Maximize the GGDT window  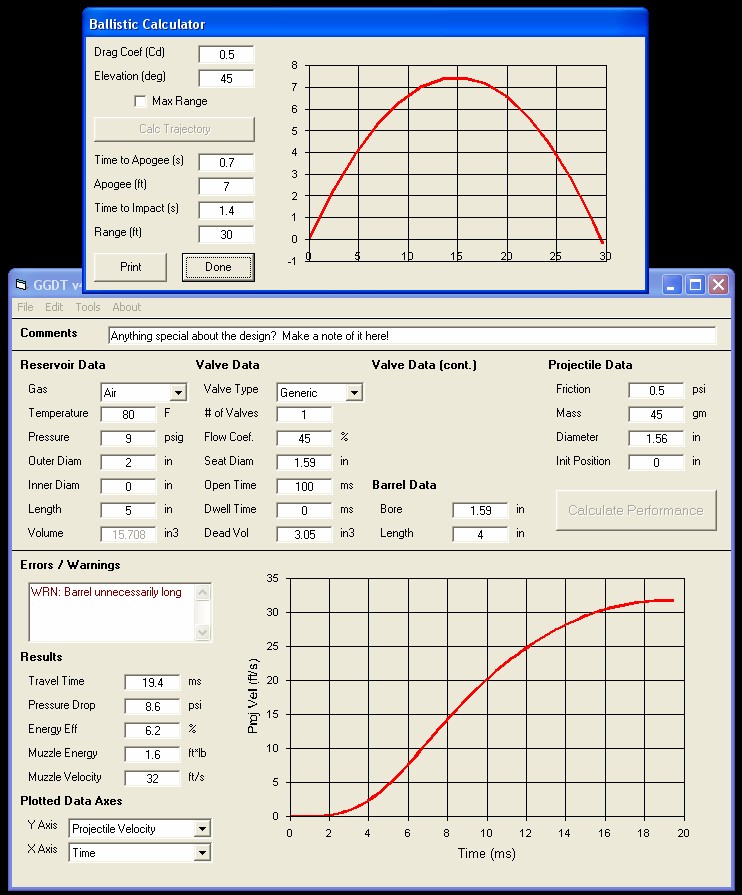point(695,284)
